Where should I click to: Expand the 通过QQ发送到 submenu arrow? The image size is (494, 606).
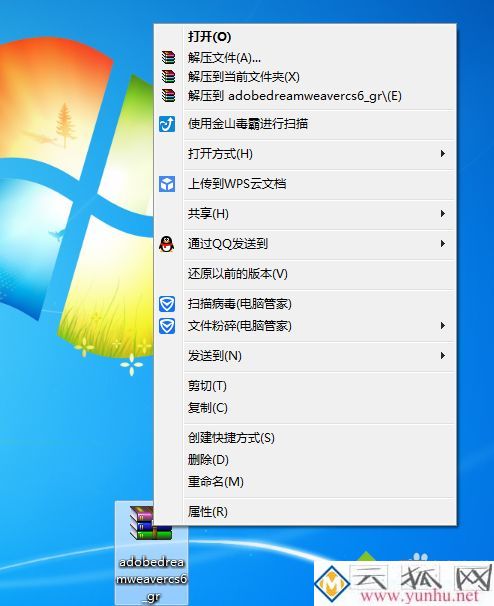tap(443, 244)
